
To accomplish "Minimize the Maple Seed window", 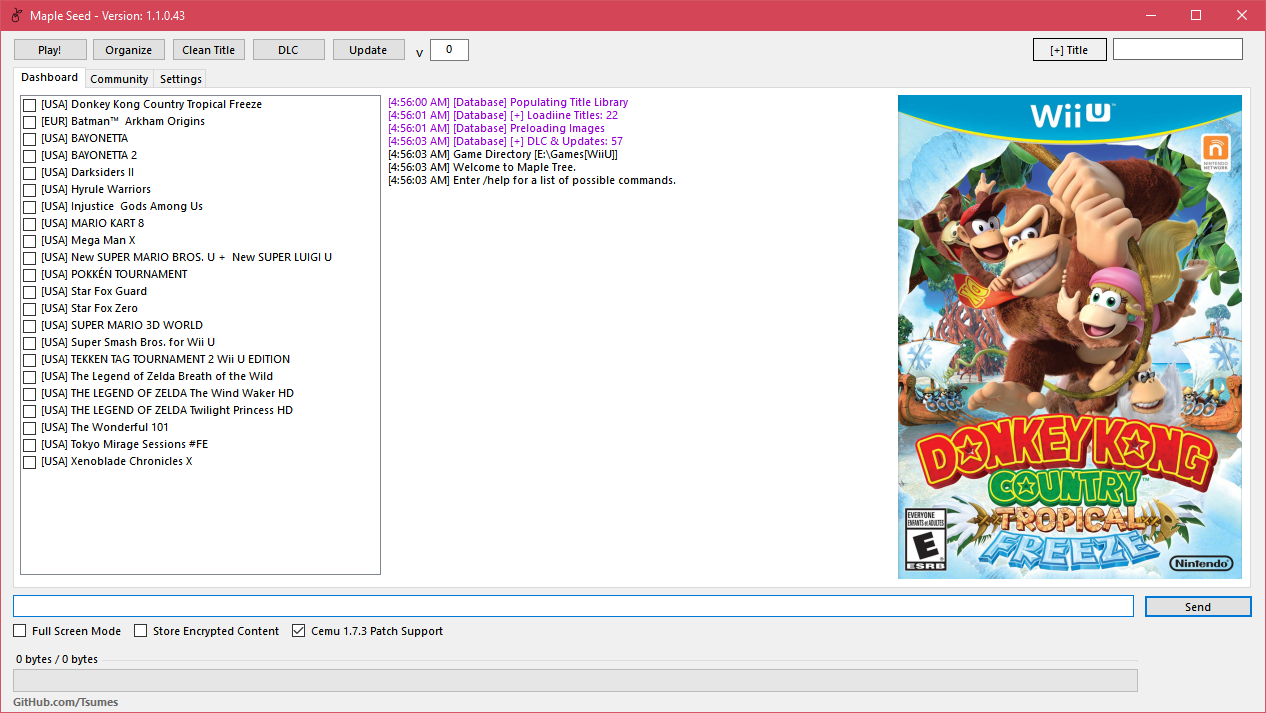I will click(x=1150, y=15).
